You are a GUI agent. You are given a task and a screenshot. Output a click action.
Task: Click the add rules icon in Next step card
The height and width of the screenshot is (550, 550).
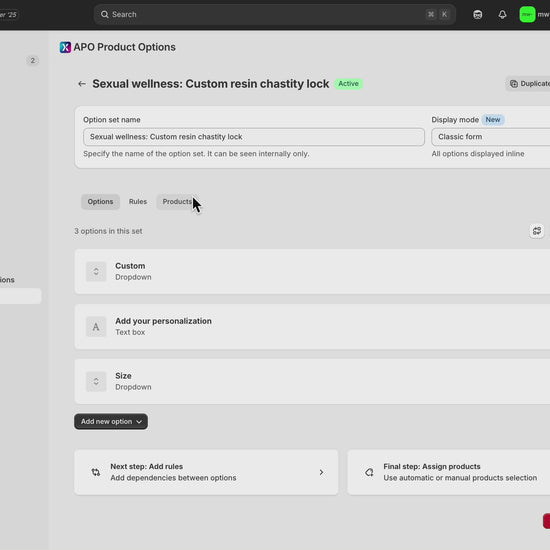tap(96, 472)
